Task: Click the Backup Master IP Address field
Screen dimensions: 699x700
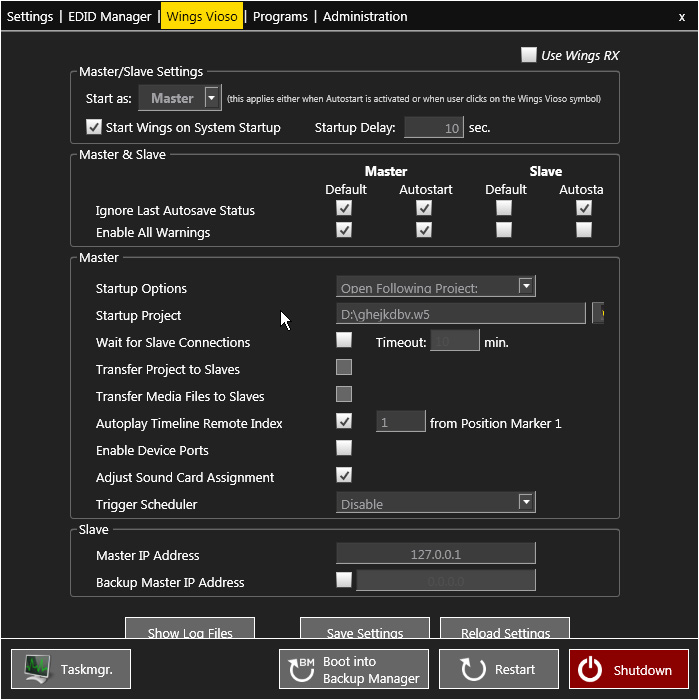Action: coord(446,581)
